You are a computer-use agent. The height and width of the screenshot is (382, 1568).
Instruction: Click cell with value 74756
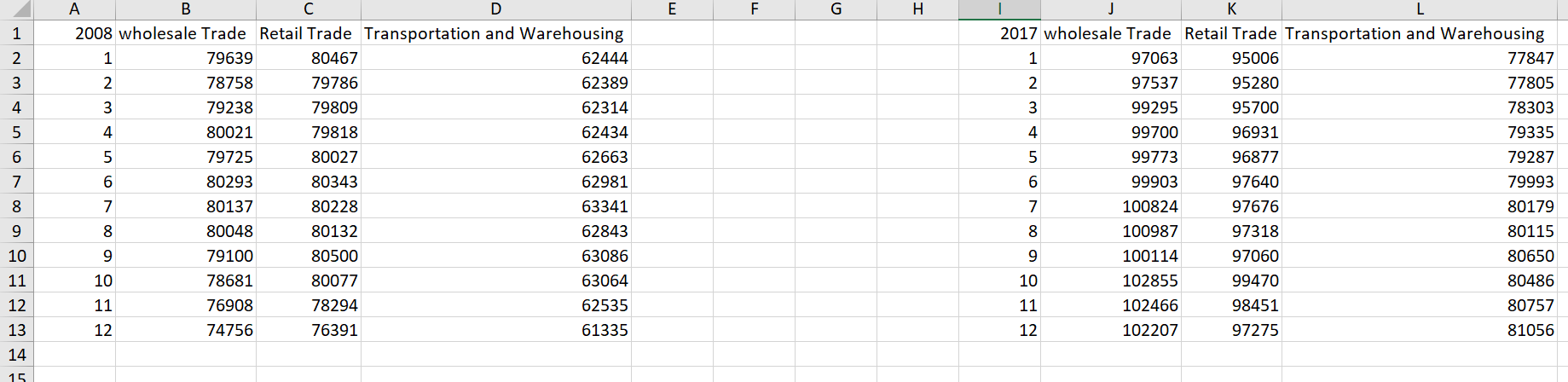[186, 330]
